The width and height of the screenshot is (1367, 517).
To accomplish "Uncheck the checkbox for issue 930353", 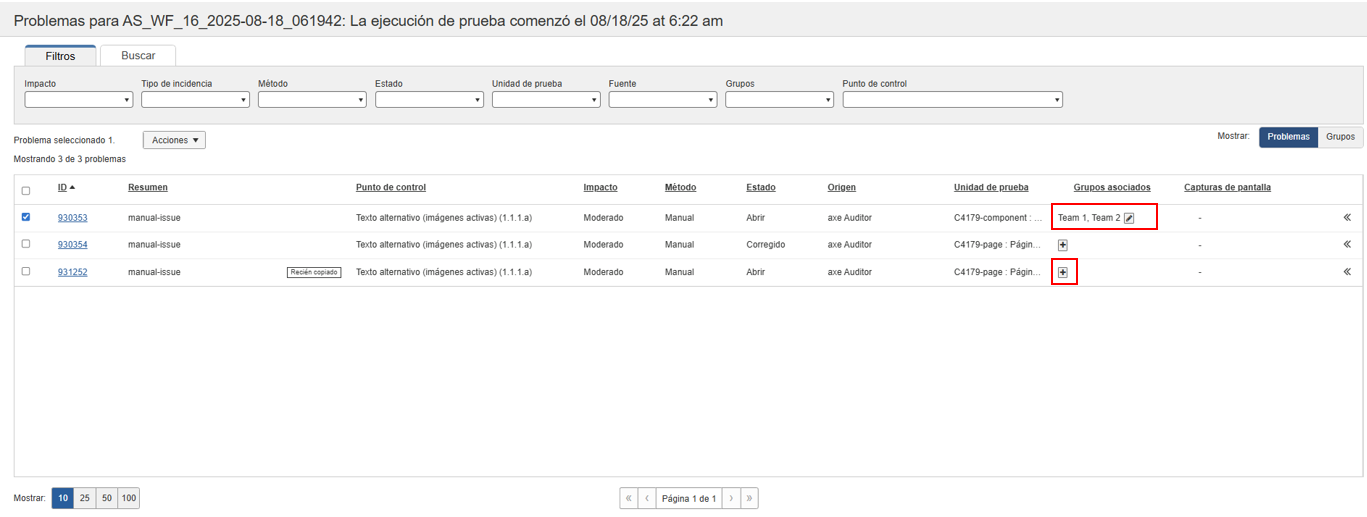I will click(x=26, y=217).
